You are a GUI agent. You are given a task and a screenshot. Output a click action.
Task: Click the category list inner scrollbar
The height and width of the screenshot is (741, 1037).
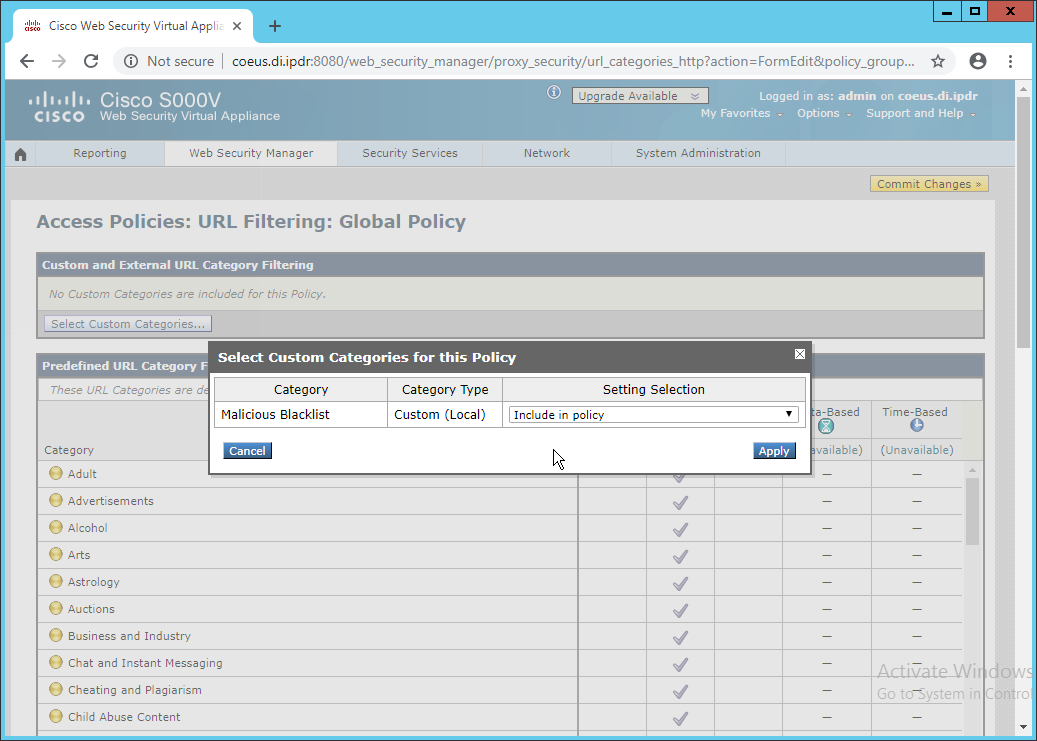(972, 511)
